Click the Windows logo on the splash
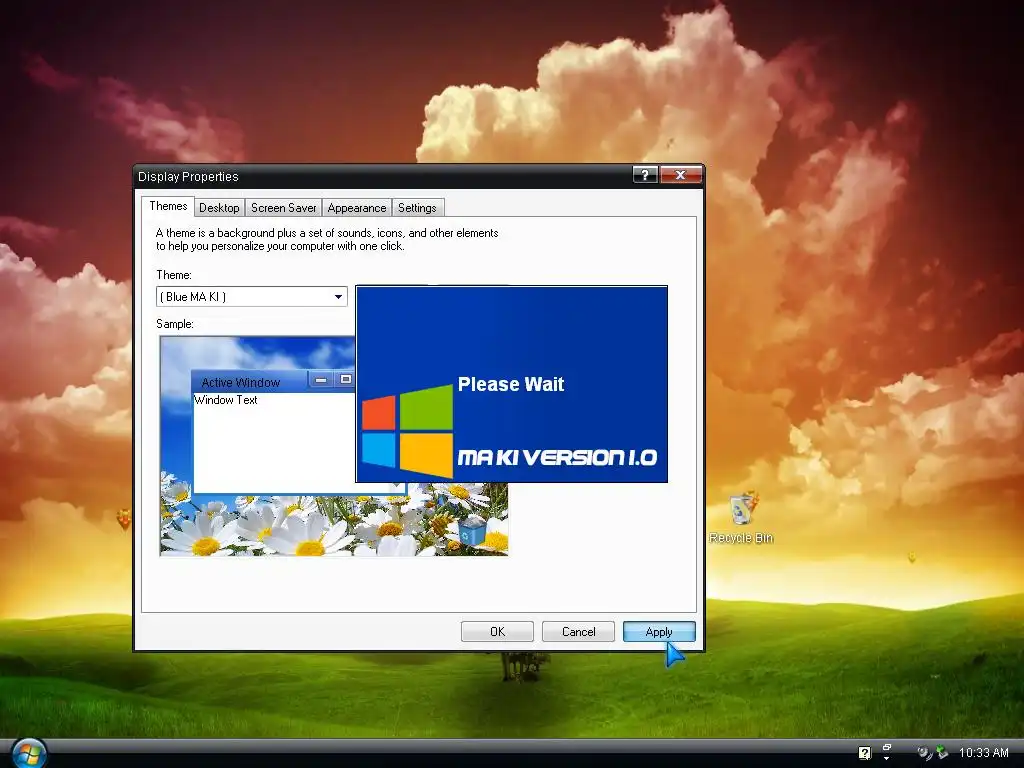The width and height of the screenshot is (1024, 768). point(408,431)
